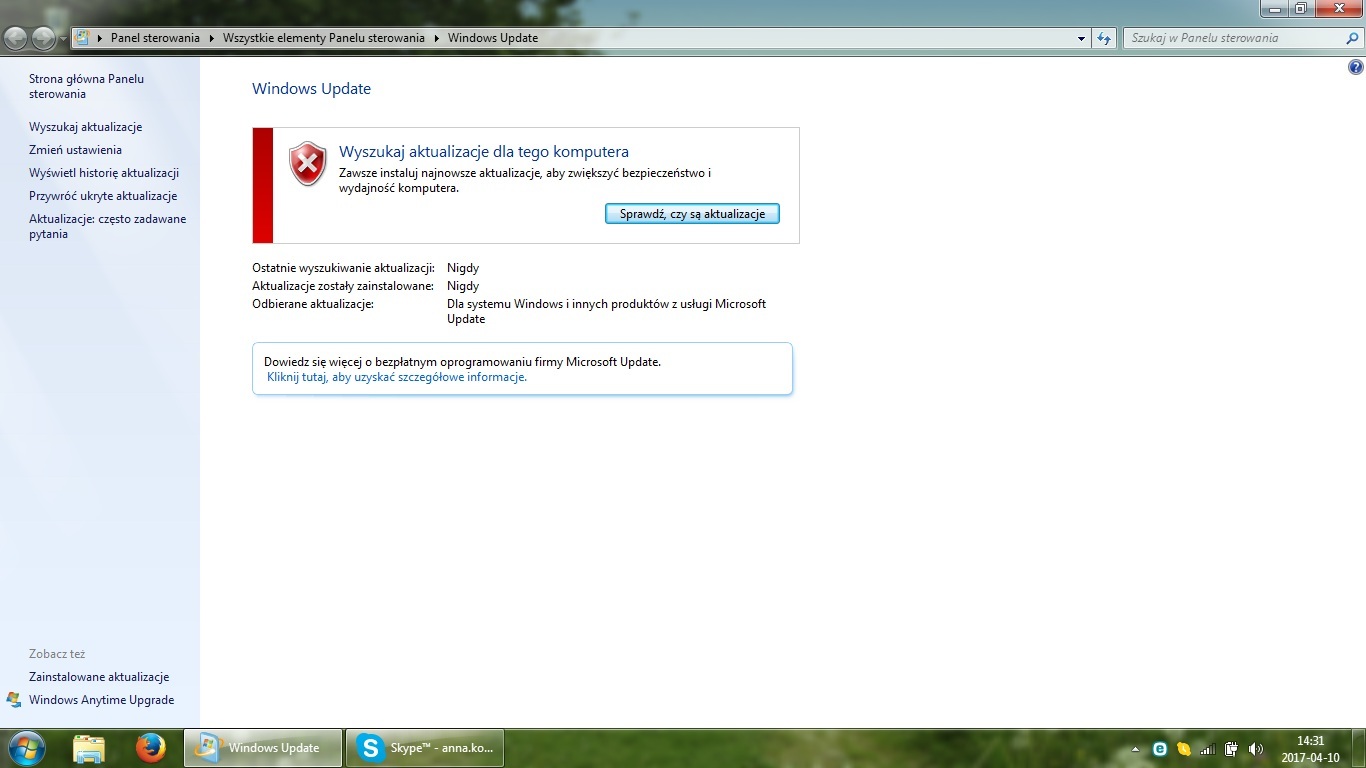Viewport: 1366px width, 768px height.
Task: Switch to Windows Update taskbar button
Action: tap(262, 748)
